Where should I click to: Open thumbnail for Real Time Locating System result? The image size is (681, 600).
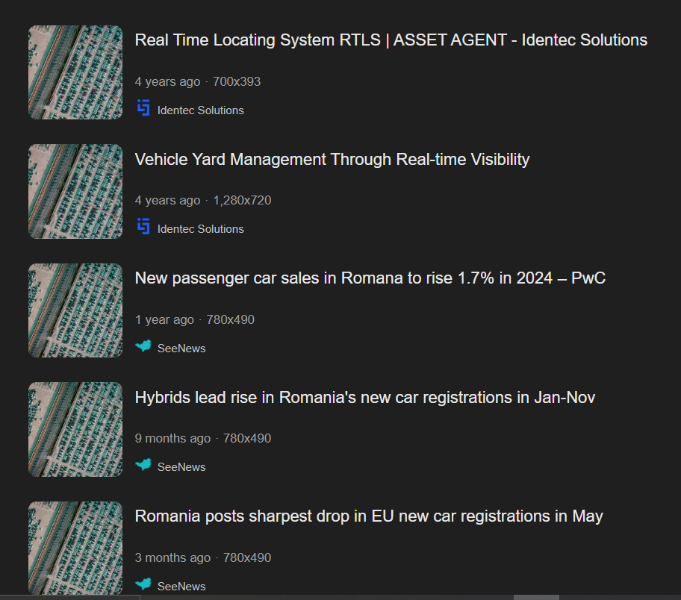[75, 73]
